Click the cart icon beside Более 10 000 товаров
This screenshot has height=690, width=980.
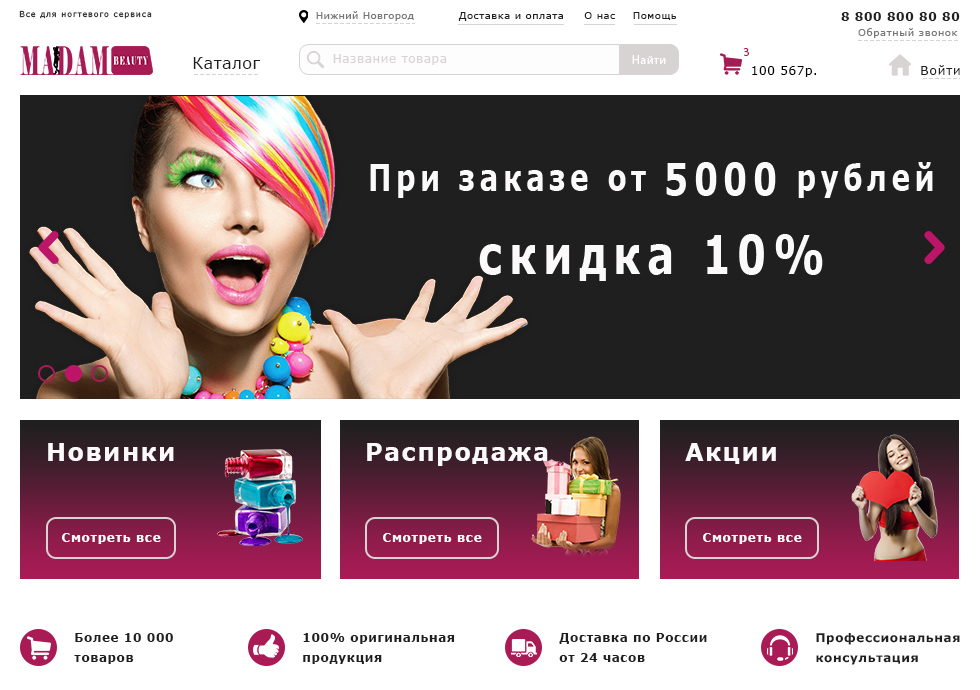click(39, 648)
